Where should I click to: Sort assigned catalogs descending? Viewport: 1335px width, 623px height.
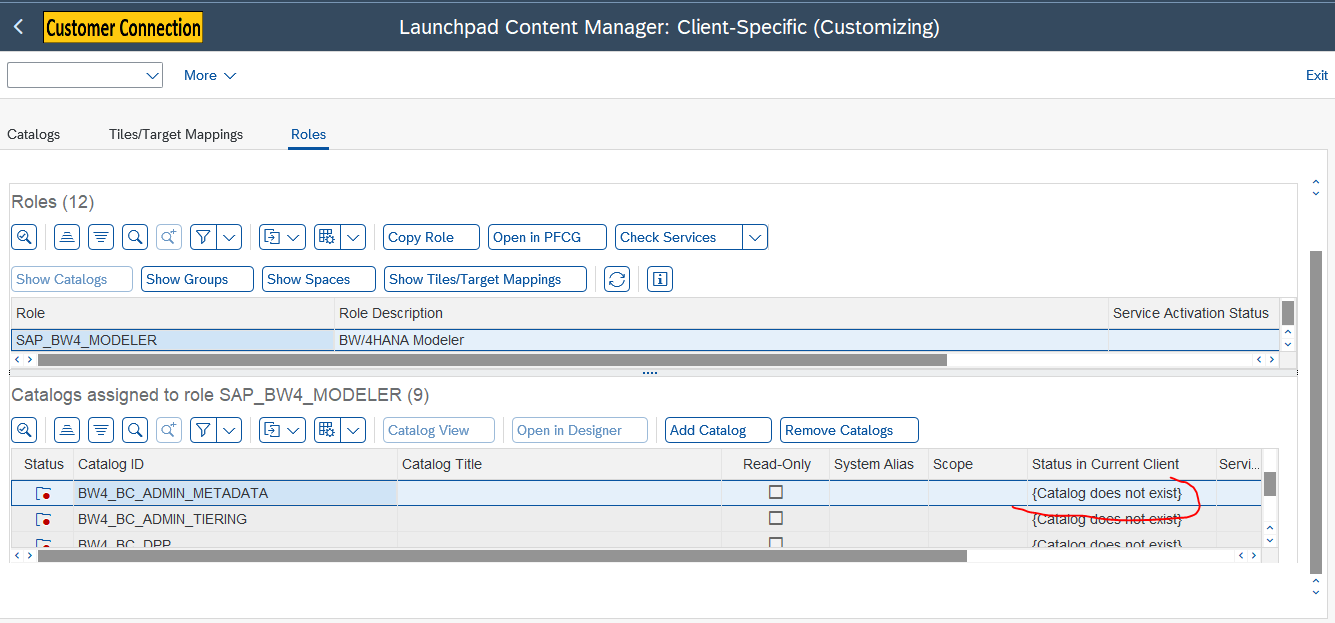click(x=101, y=430)
